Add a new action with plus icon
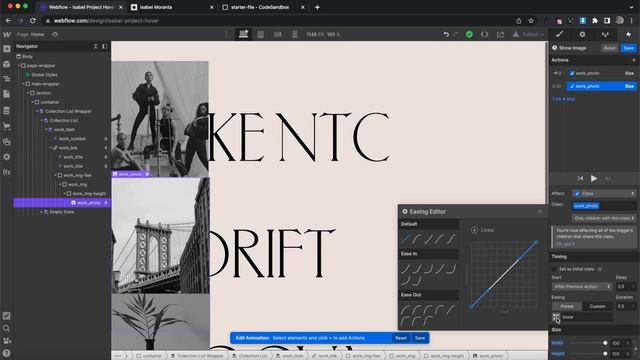This screenshot has height=360, width=640. [x=633, y=60]
